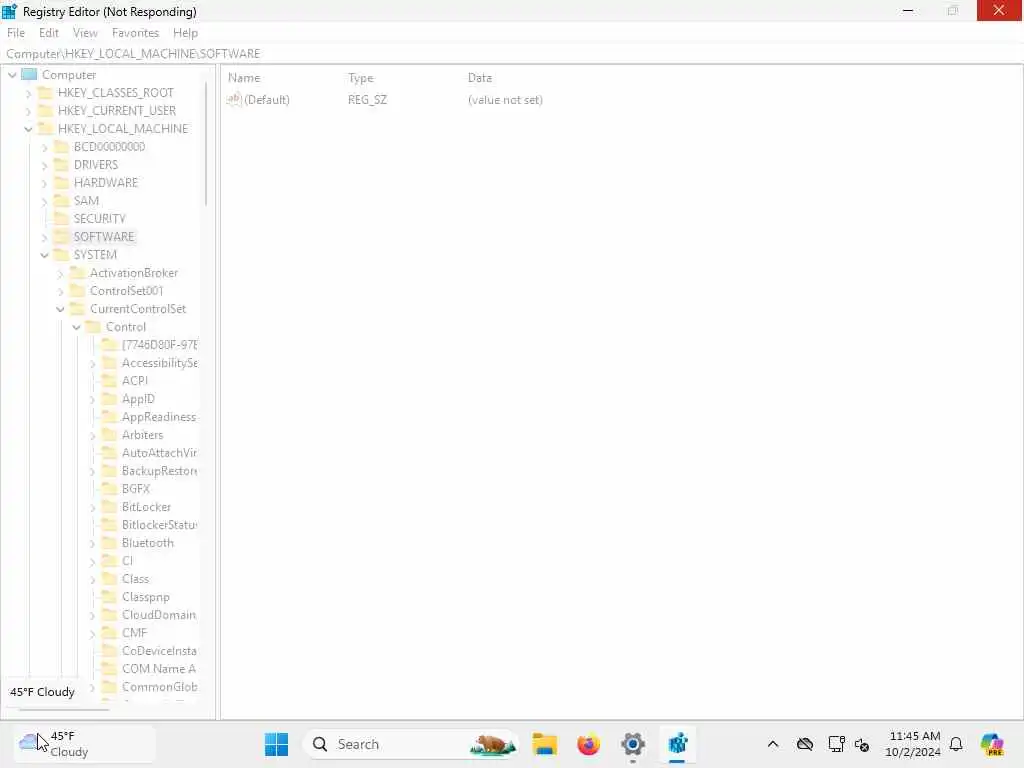Image resolution: width=1024 pixels, height=768 pixels.
Task: Select the AppReadiness key label
Action: pos(159,417)
